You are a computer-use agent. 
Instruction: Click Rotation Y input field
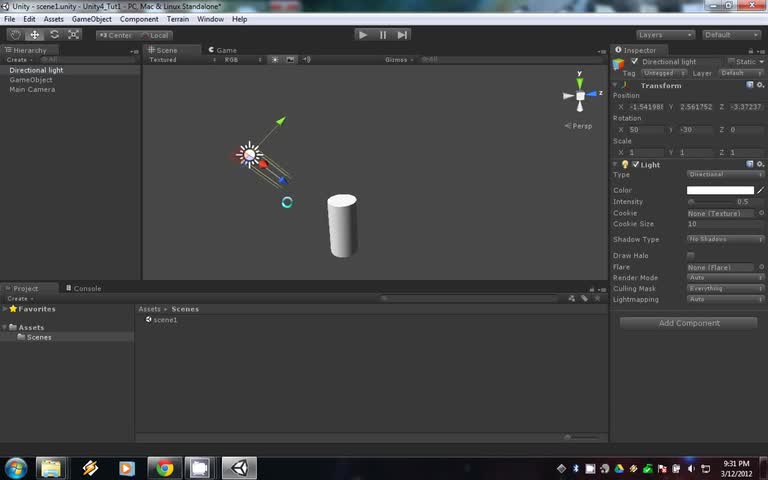(x=696, y=130)
